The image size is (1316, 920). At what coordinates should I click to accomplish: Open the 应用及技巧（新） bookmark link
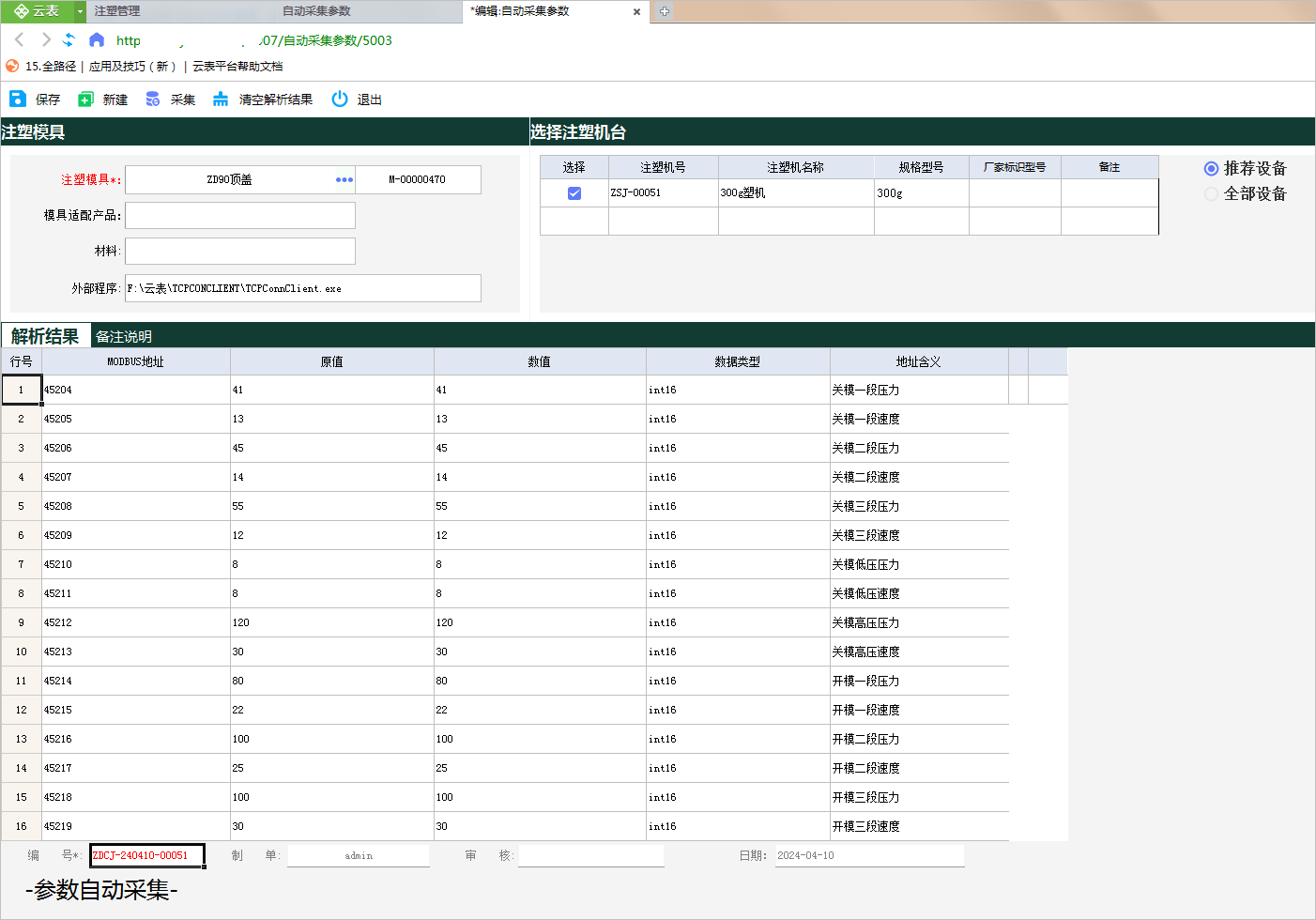click(x=132, y=67)
